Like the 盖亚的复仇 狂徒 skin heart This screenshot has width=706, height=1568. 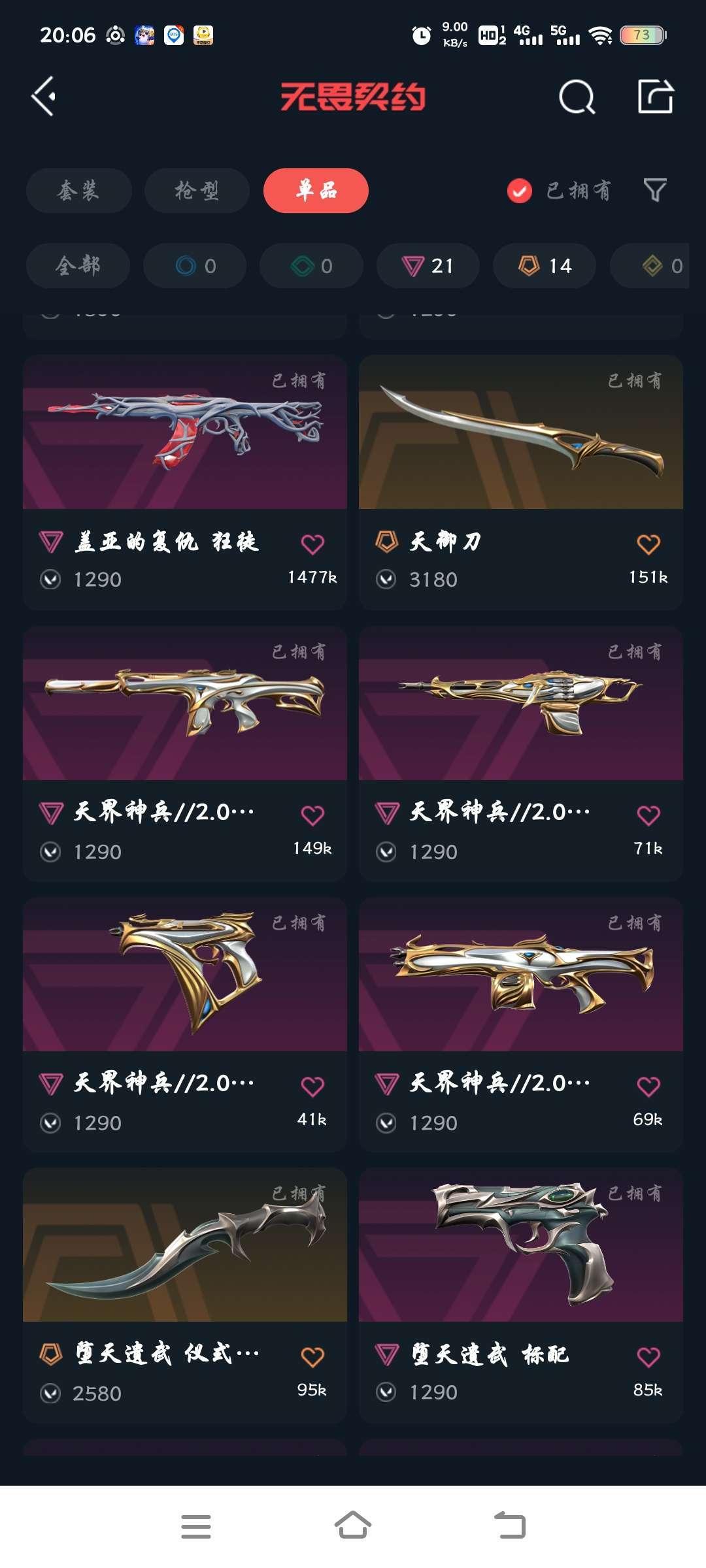312,544
